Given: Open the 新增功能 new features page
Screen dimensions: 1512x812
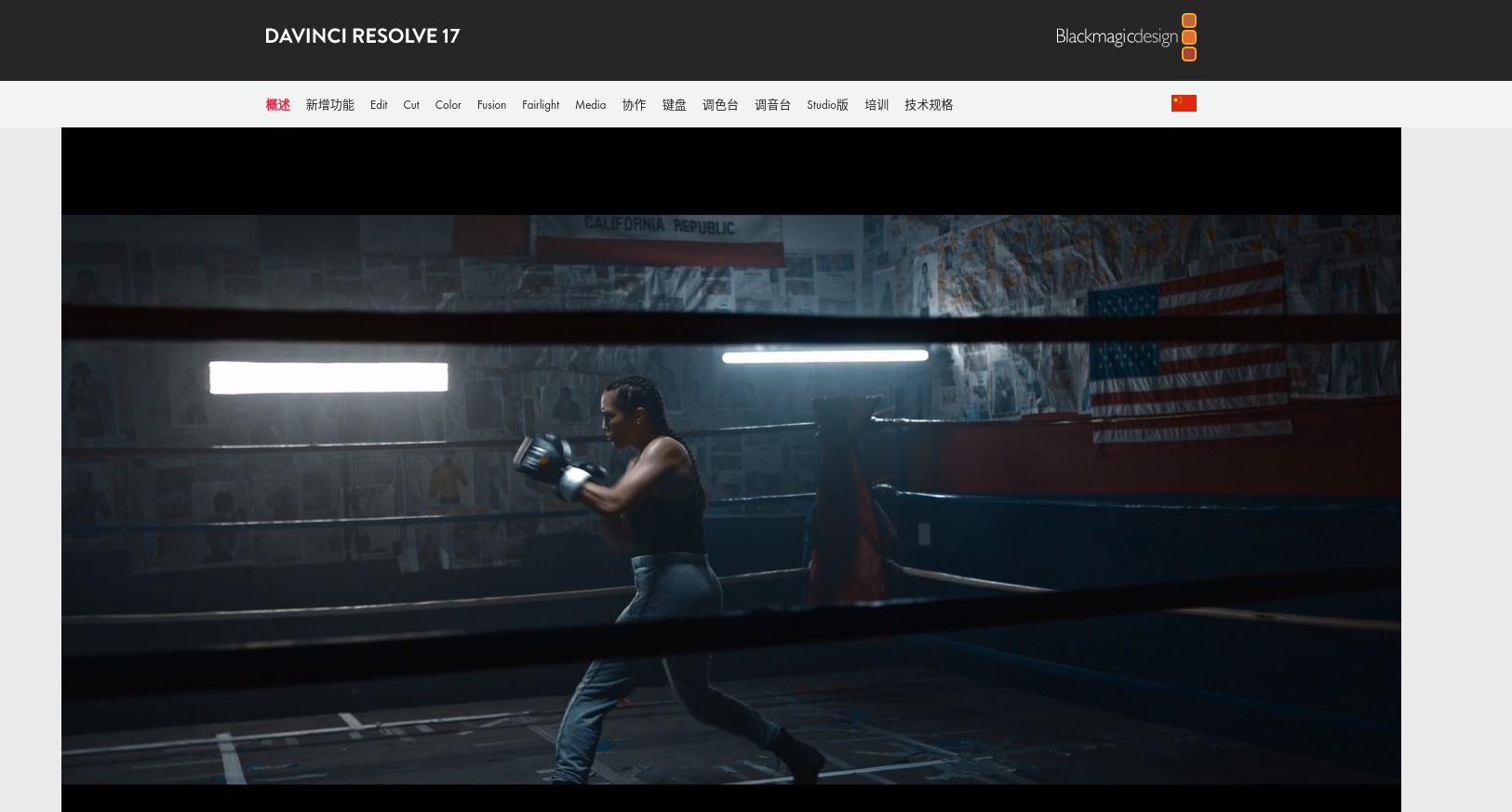Looking at the screenshot, I should 329,105.
